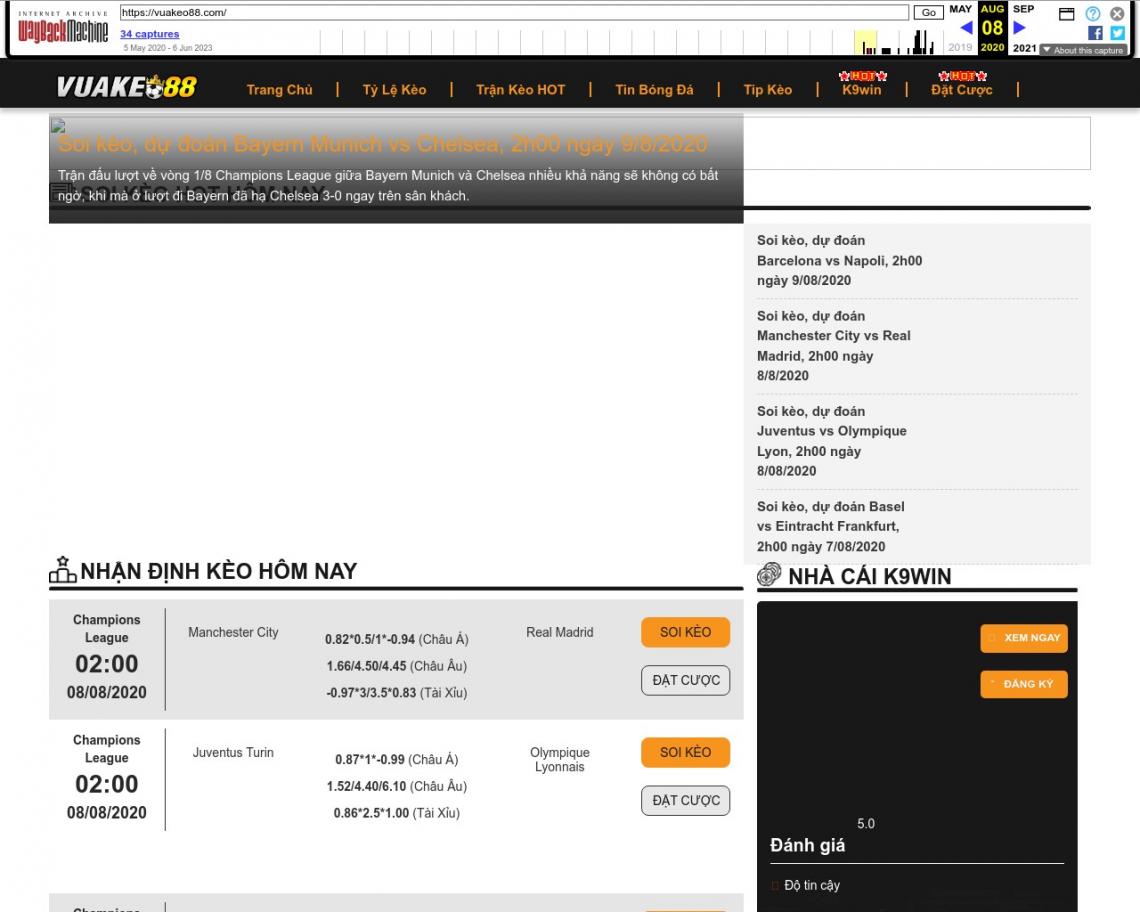Close the Wayback Machine toolbar
Screen dimensions: 1140x912
1117,14
